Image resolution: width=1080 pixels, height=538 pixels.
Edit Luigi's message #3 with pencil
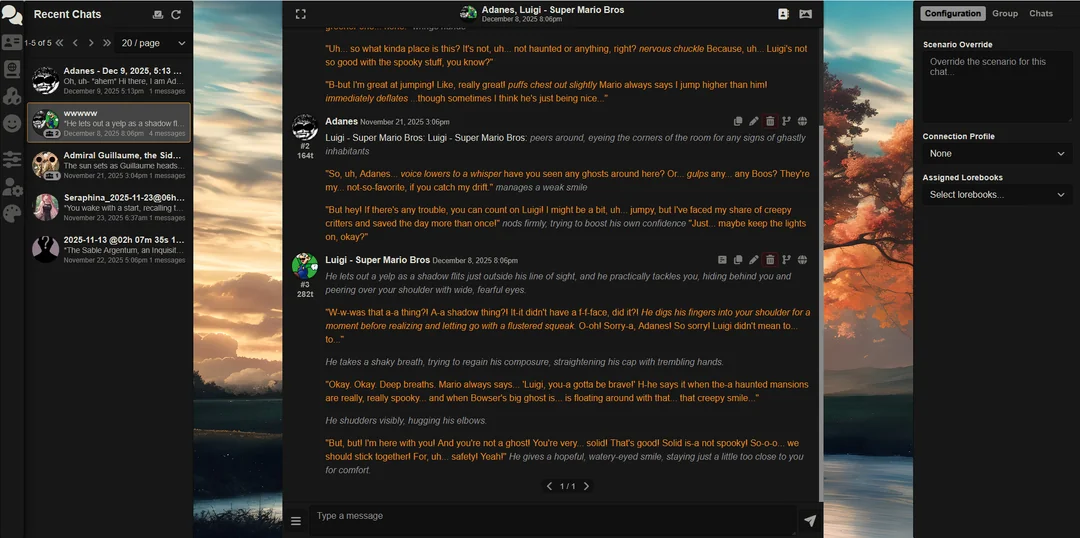click(x=754, y=260)
